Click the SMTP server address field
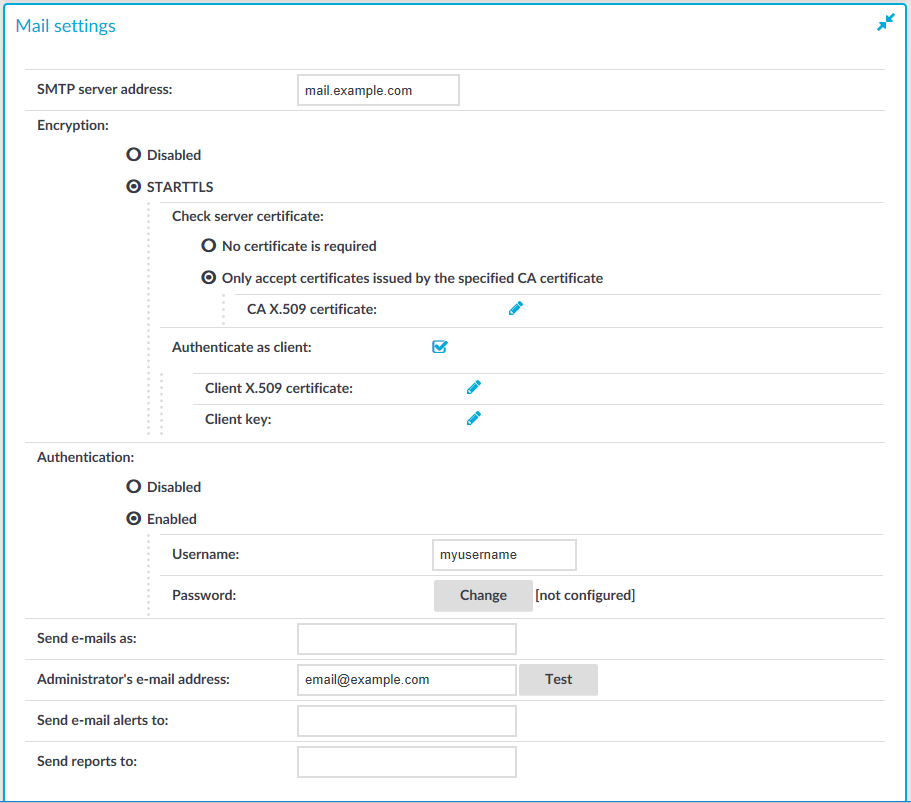The width and height of the screenshot is (911, 803). coord(378,90)
